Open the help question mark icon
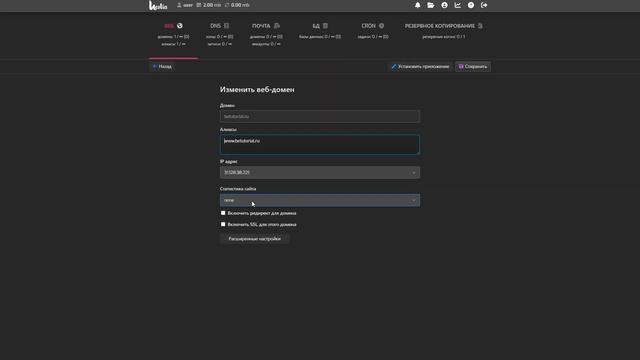The height and width of the screenshot is (360, 640). pos(471,5)
